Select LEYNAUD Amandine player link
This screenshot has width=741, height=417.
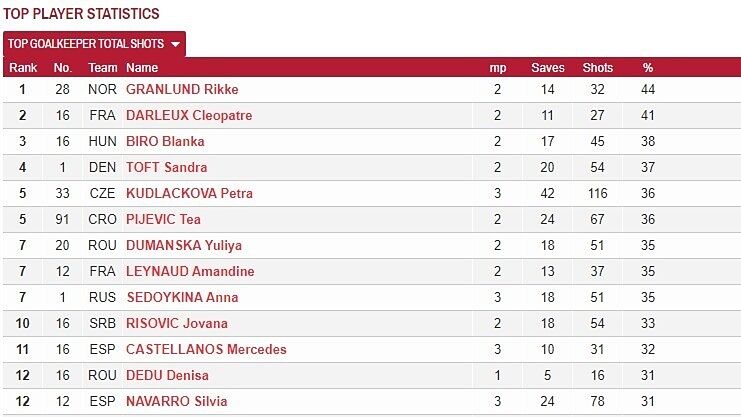(x=190, y=271)
